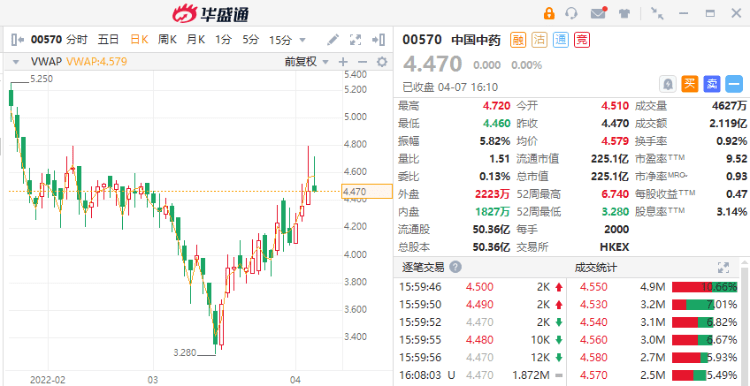
Task: Click the 竞 auction badge
Action: click(582, 40)
